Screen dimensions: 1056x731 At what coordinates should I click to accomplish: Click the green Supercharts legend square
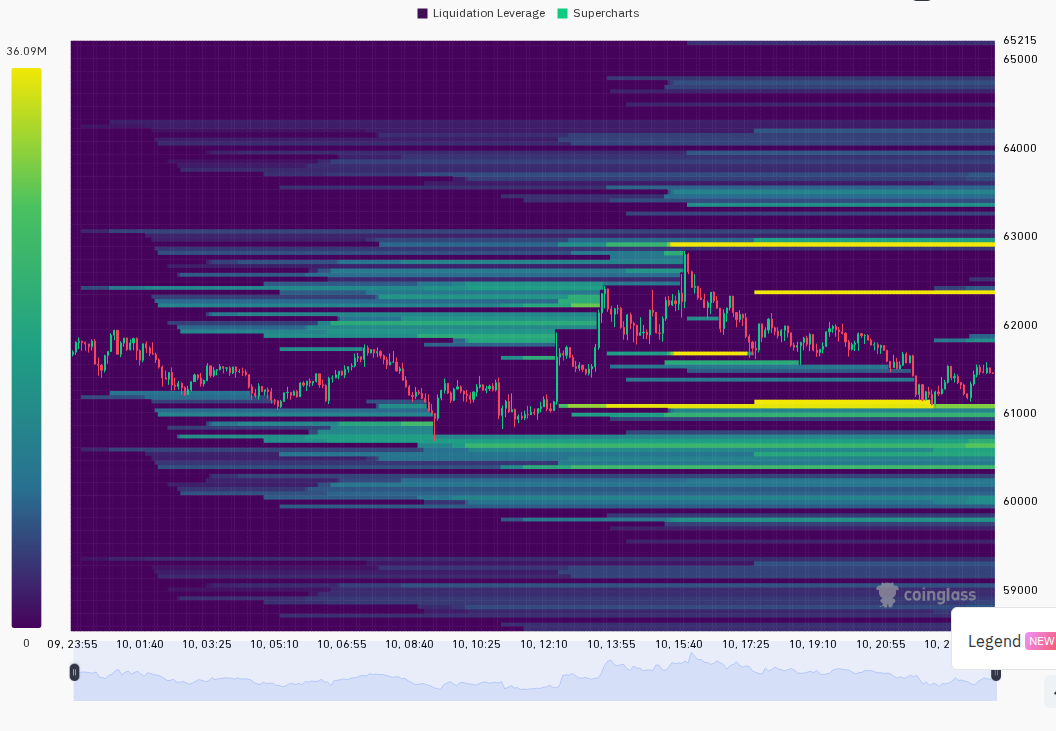click(x=562, y=13)
